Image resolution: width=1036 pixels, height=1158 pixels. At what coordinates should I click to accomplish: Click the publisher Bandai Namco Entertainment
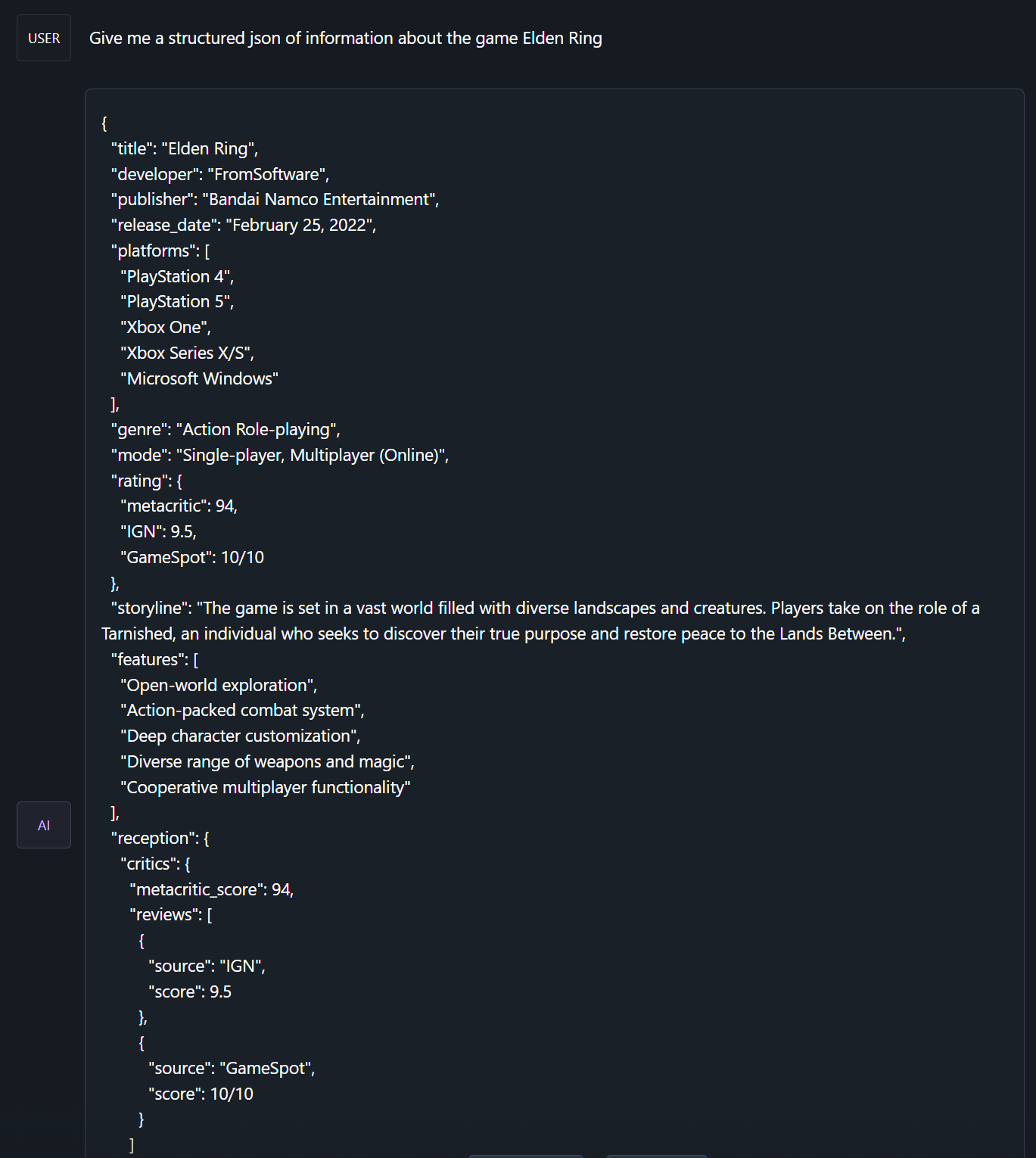320,199
